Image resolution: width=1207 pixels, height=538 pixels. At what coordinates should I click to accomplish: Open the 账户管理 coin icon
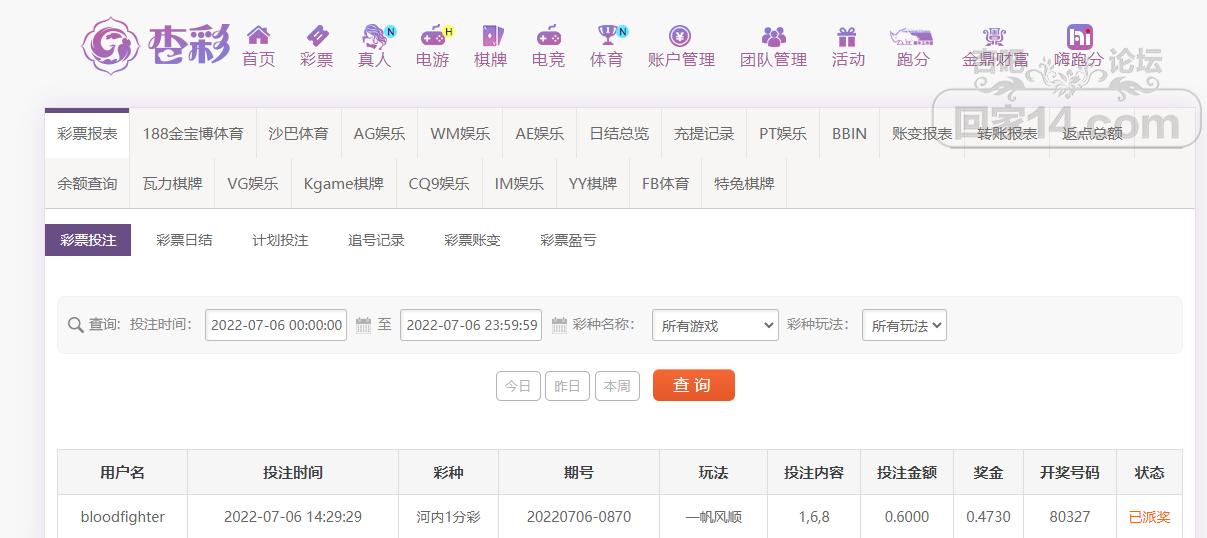coord(681,36)
